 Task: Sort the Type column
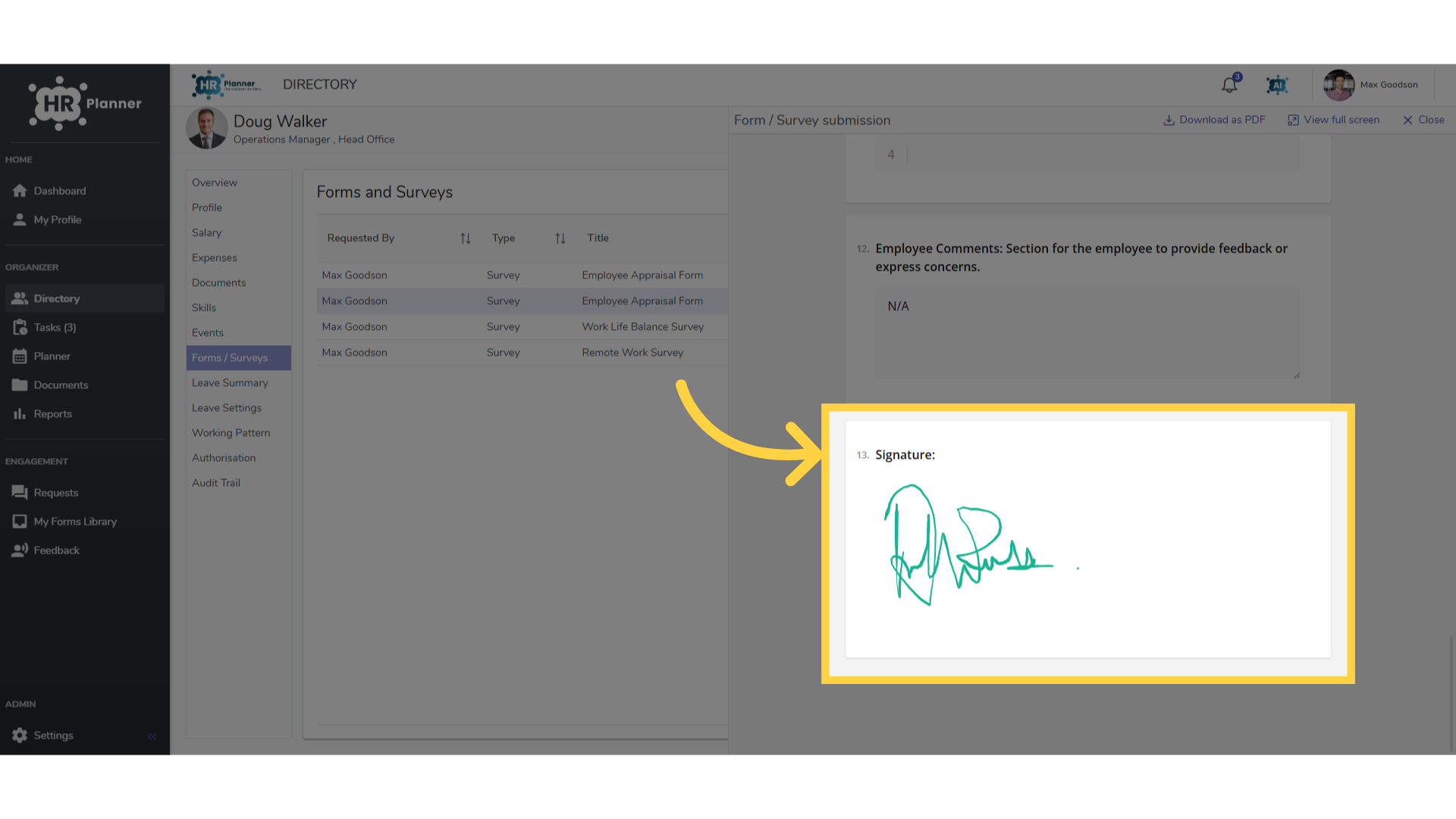pos(560,239)
